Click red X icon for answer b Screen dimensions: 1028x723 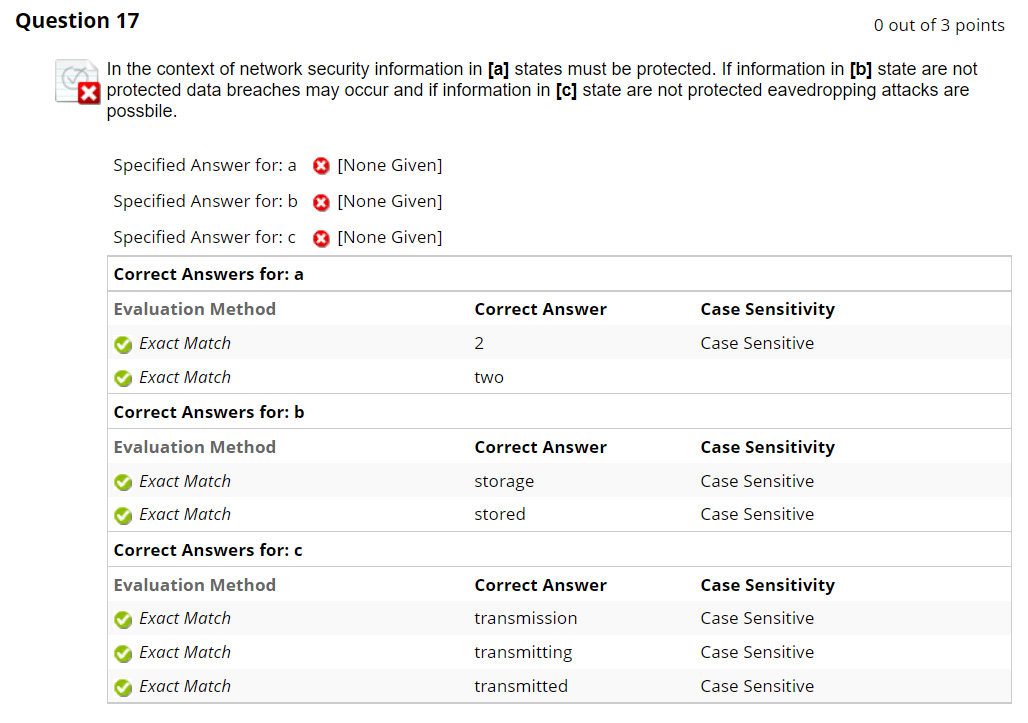[x=321, y=203]
